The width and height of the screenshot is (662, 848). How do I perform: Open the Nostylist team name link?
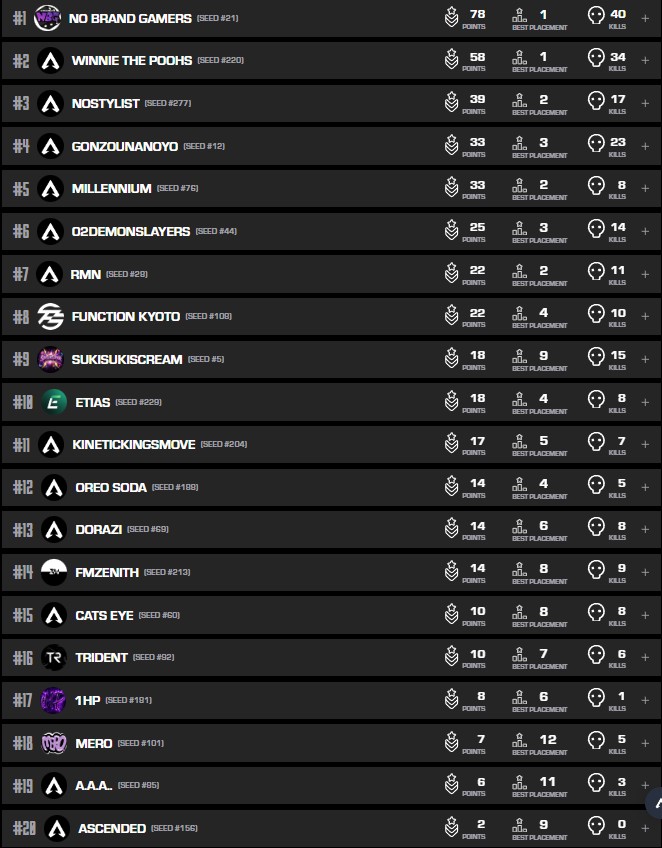click(105, 104)
